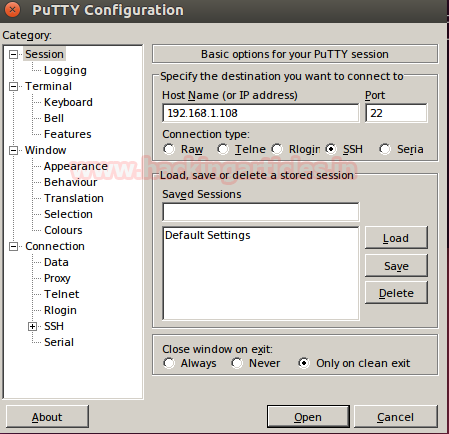Focus the Saved Sessions text field
The width and height of the screenshot is (449, 434).
pos(261,212)
